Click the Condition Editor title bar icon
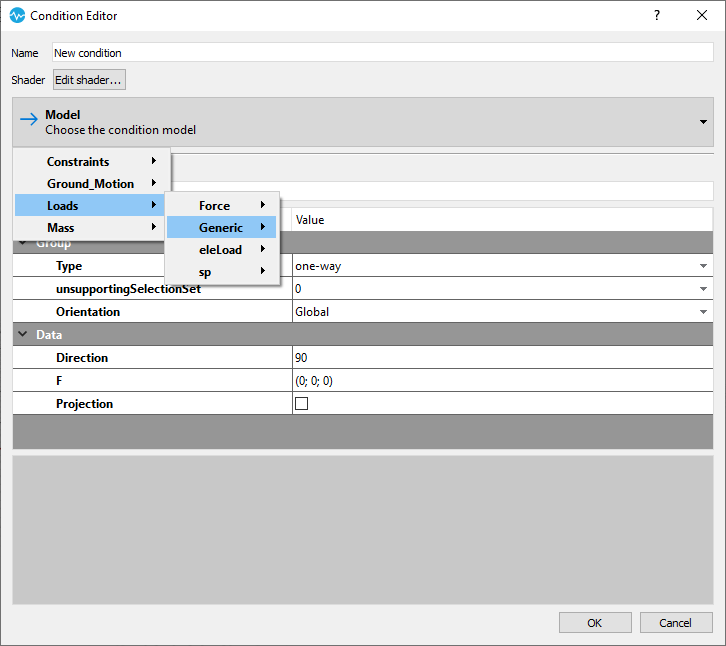 (17, 16)
